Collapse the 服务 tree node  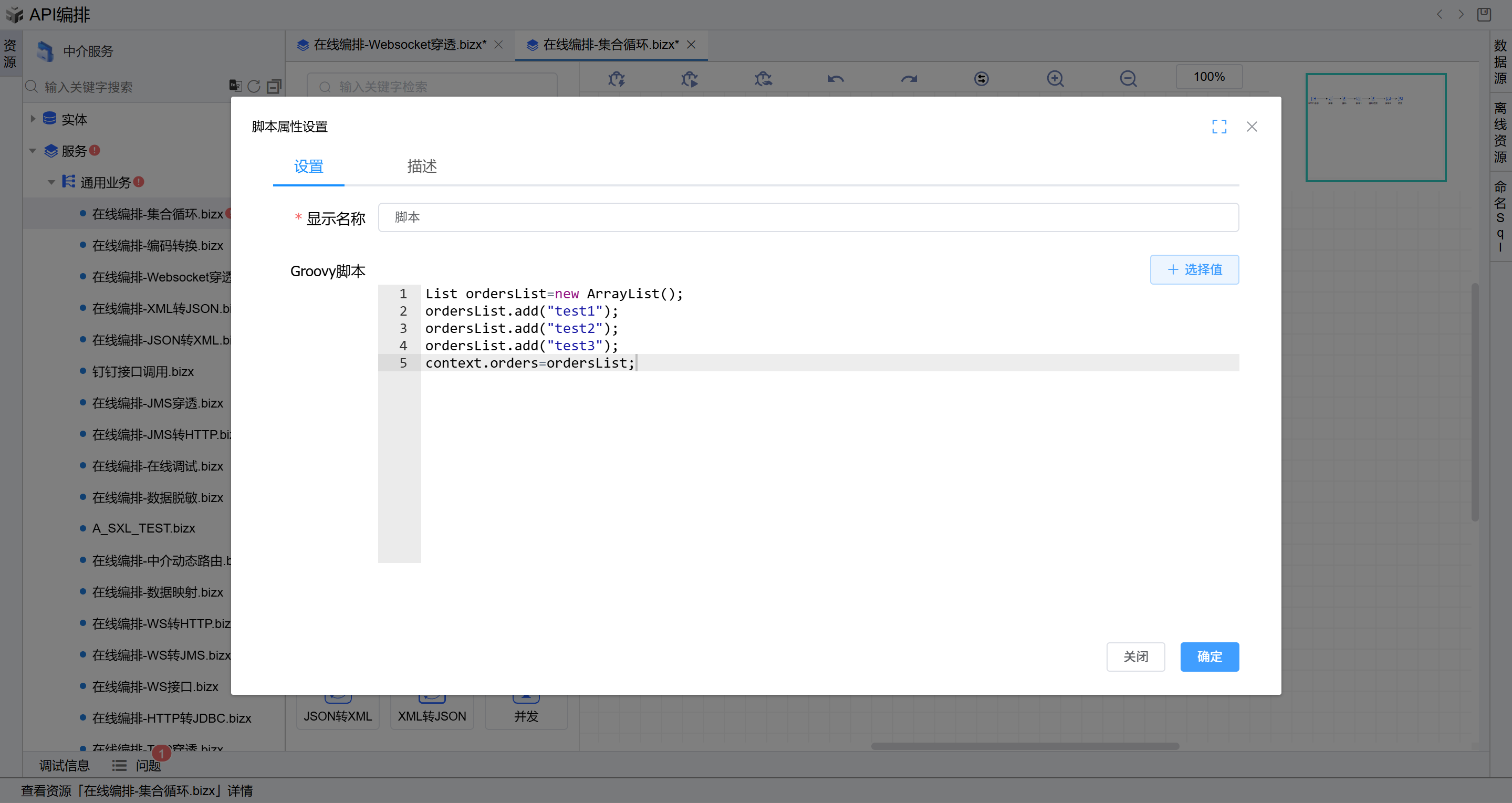click(33, 151)
